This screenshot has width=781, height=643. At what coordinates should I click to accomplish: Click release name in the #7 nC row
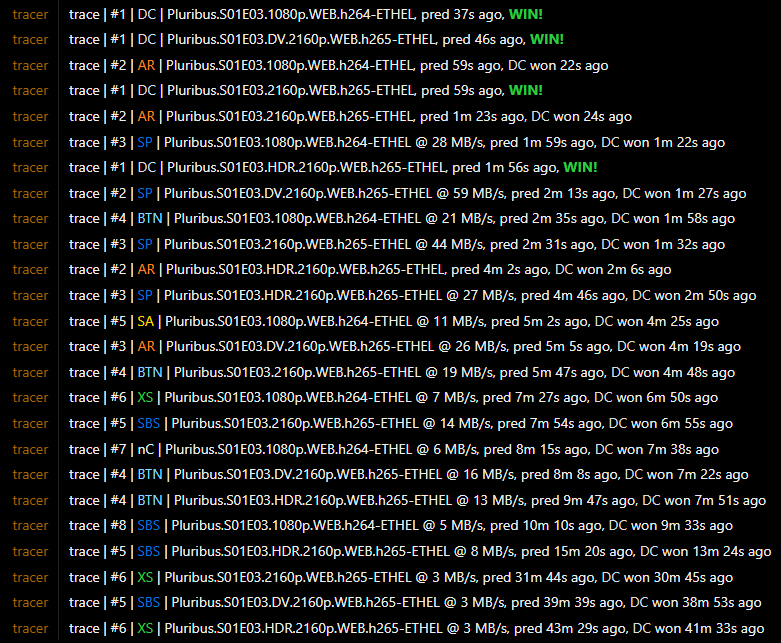point(288,449)
